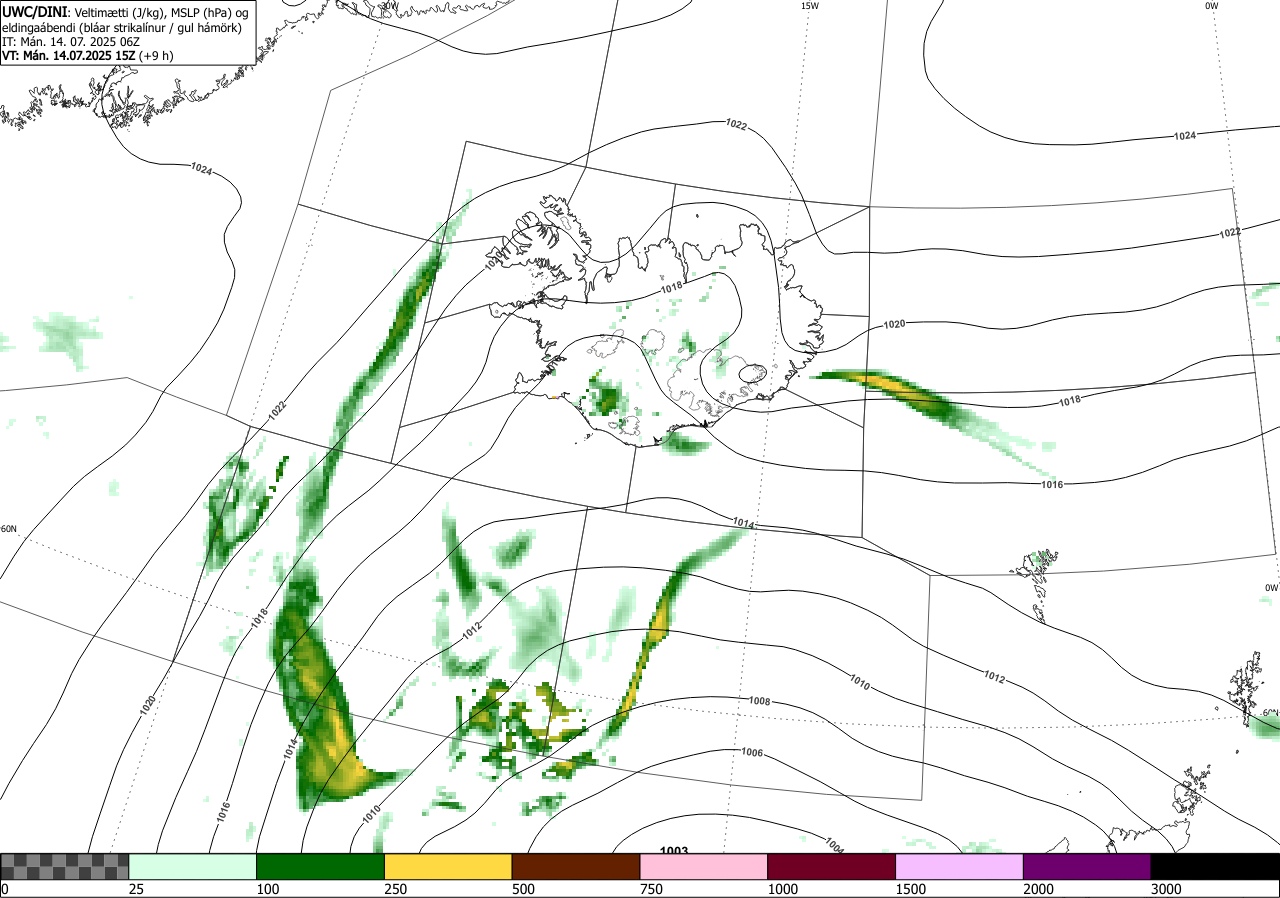Click the '750' legend scale value

651,889
